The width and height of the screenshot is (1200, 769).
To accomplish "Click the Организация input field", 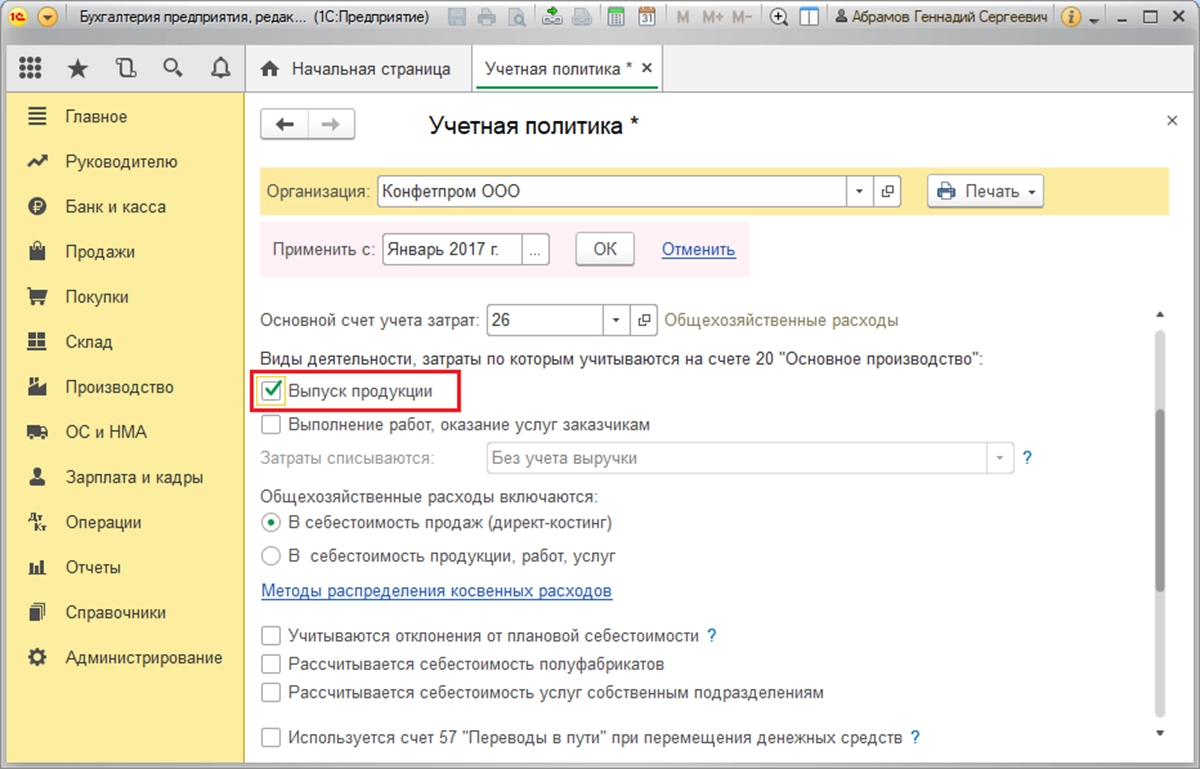I will pos(612,191).
